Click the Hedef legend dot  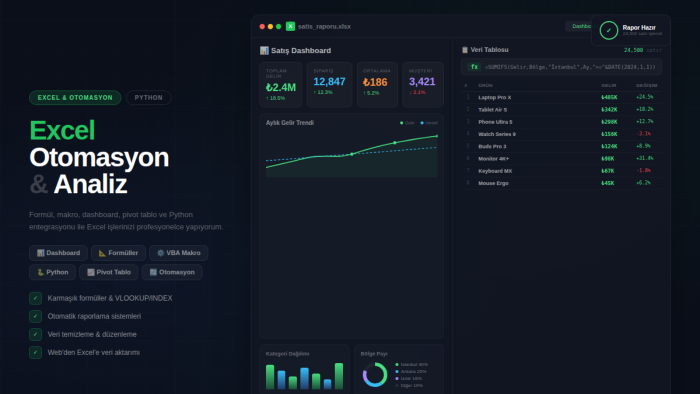pyautogui.click(x=422, y=123)
